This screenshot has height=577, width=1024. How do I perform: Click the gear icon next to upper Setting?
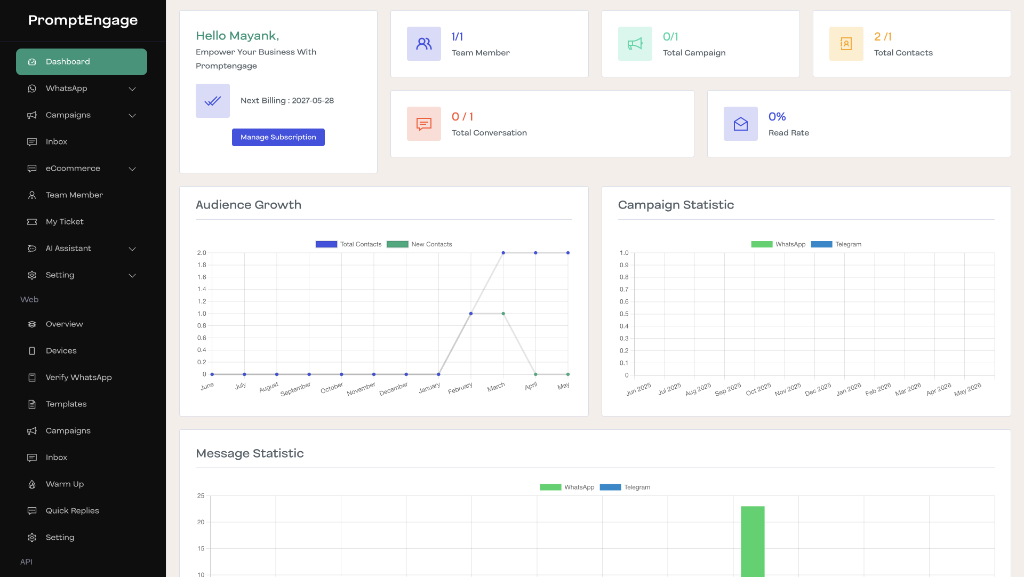pyautogui.click(x=32, y=275)
